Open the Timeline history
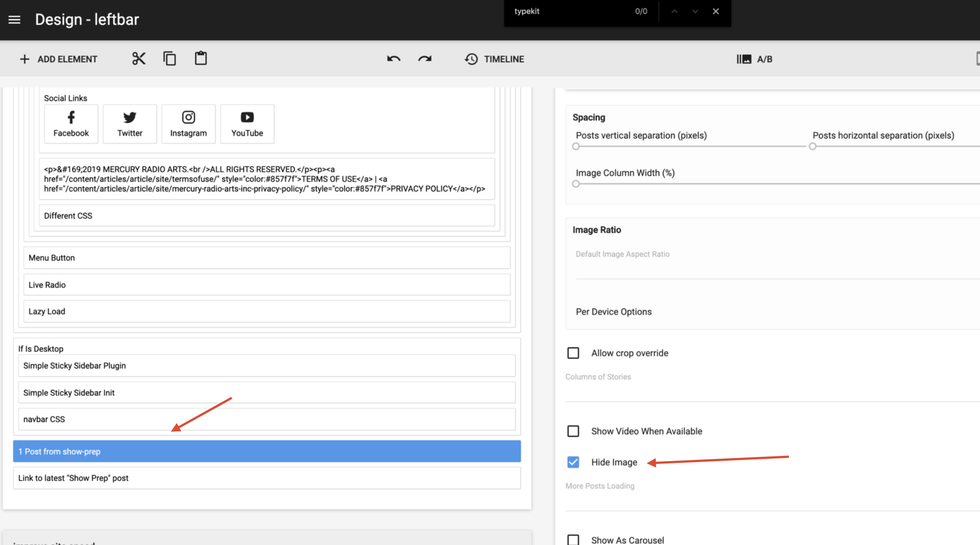Screen dimensions: 980x545 point(494,59)
